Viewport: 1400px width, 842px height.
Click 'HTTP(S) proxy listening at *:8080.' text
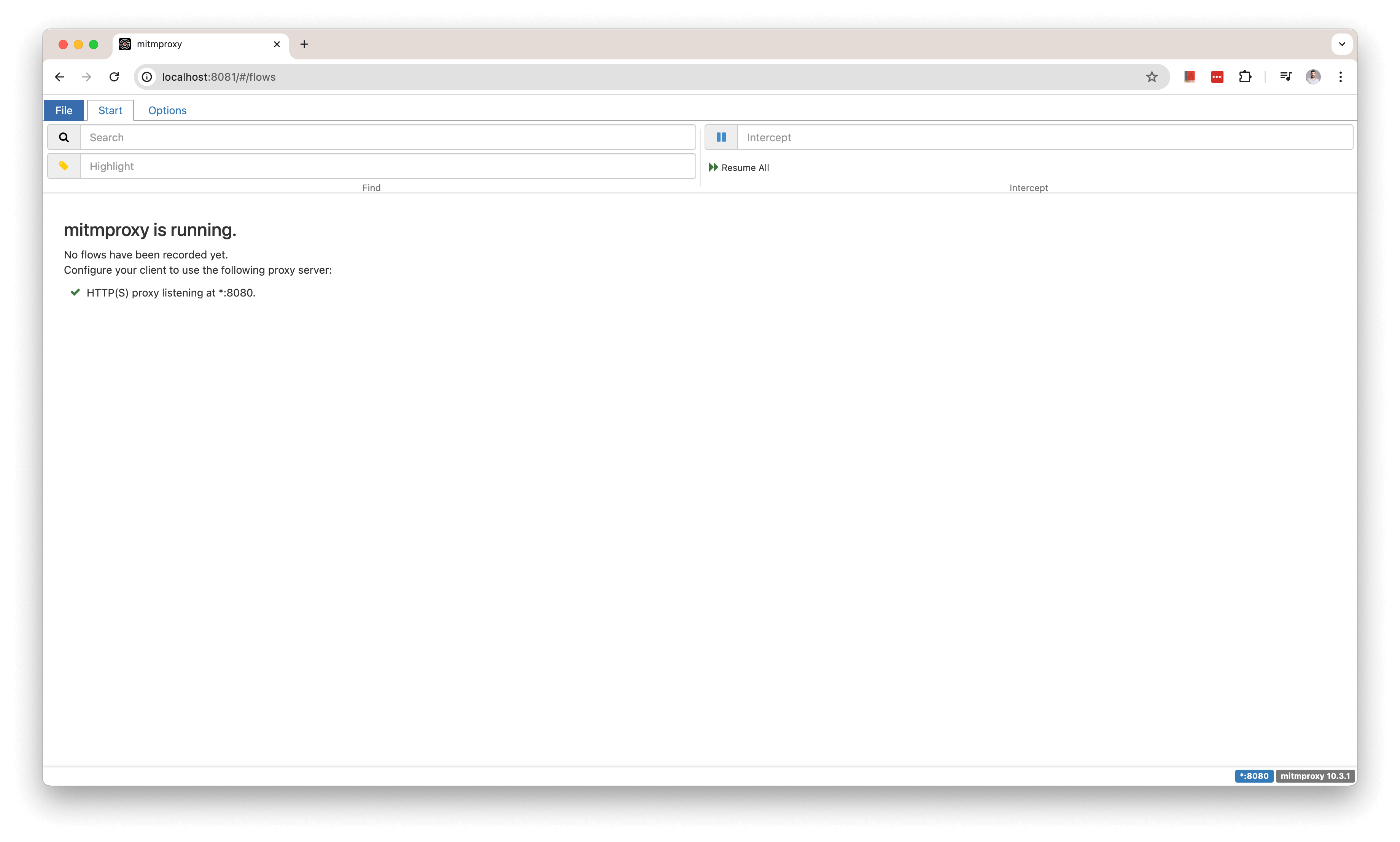171,293
